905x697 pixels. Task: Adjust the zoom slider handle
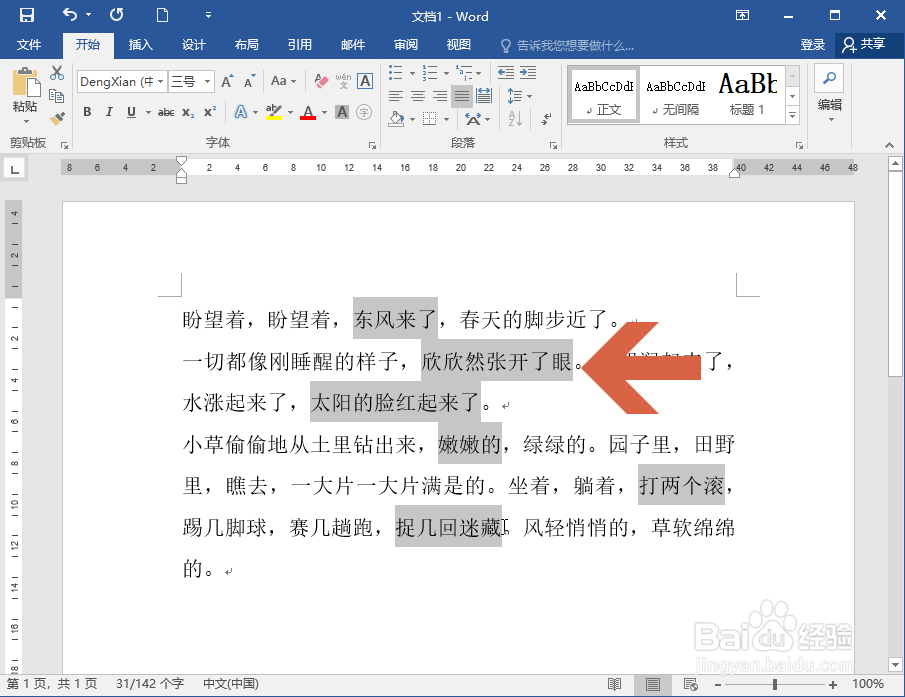pos(775,684)
